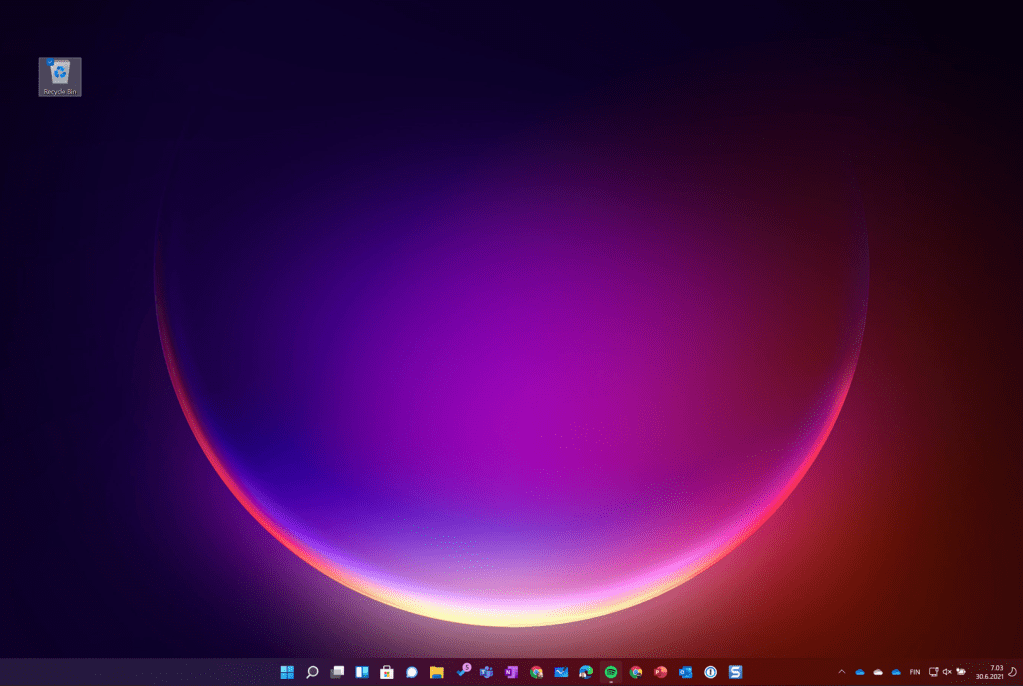This screenshot has width=1023, height=686.
Task: Open Microsoft Teams in taskbar
Action: point(486,672)
